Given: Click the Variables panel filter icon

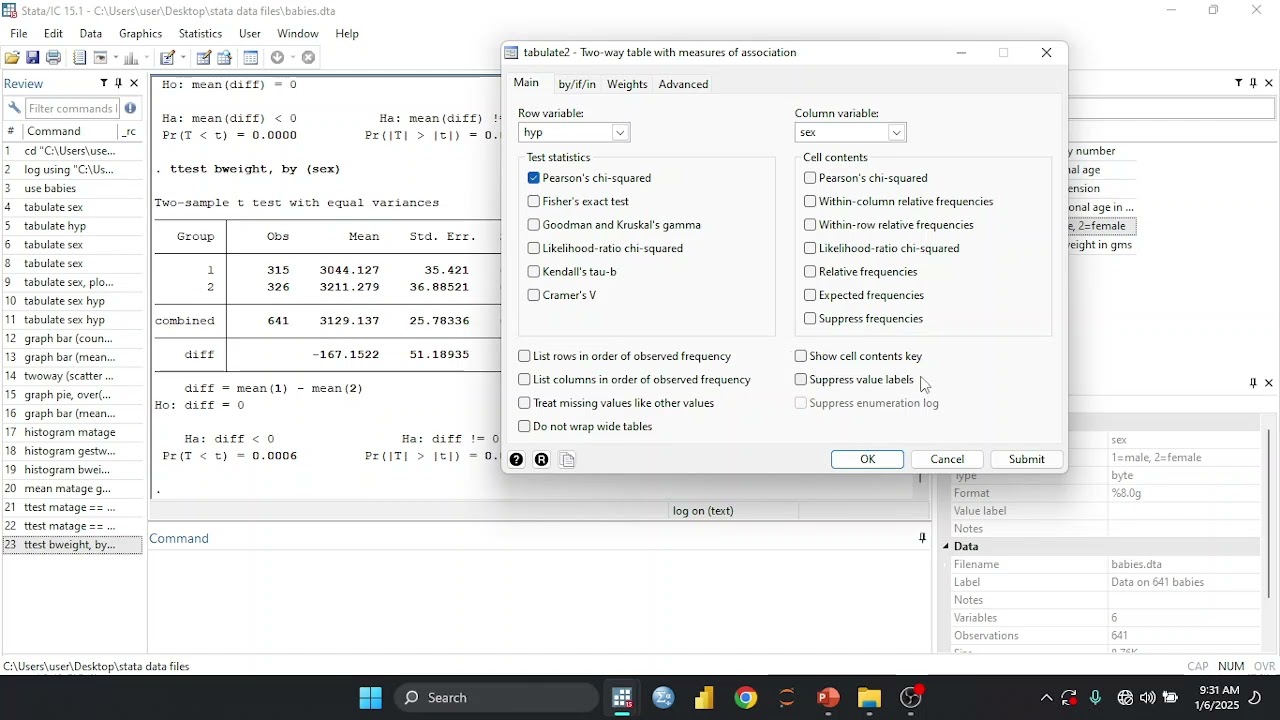Looking at the screenshot, I should pos(1240,84).
